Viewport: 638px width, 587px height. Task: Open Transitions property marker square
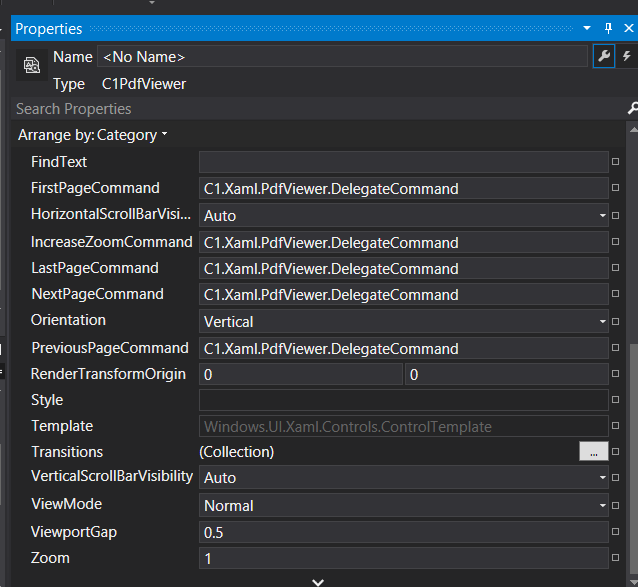pos(615,452)
